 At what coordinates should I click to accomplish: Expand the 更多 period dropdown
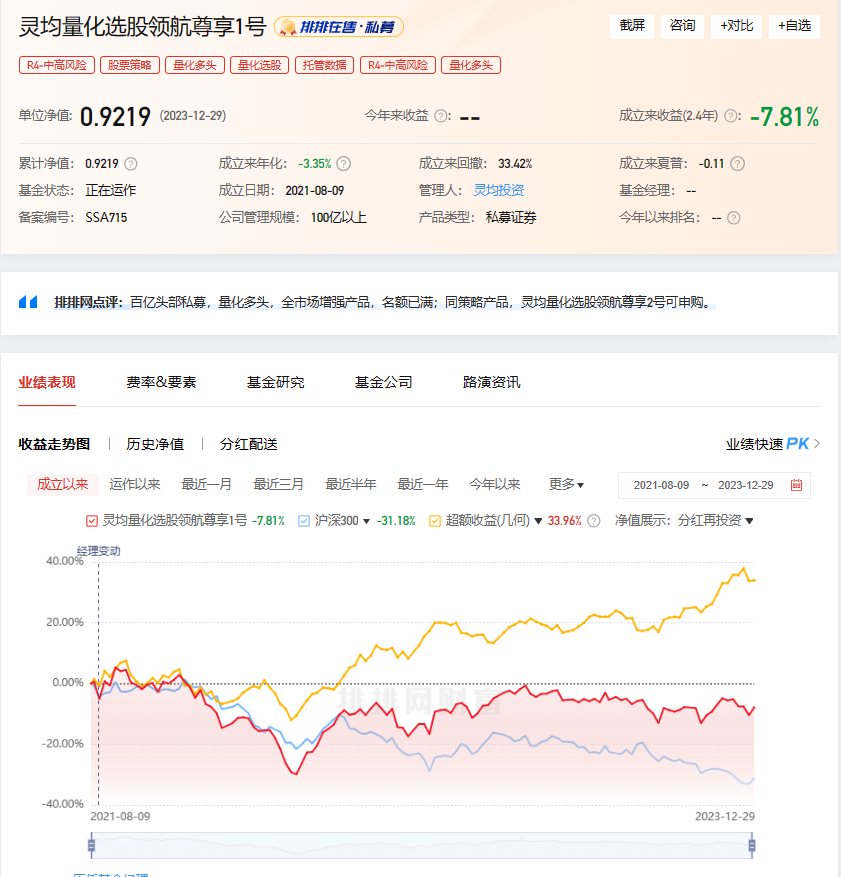point(566,484)
